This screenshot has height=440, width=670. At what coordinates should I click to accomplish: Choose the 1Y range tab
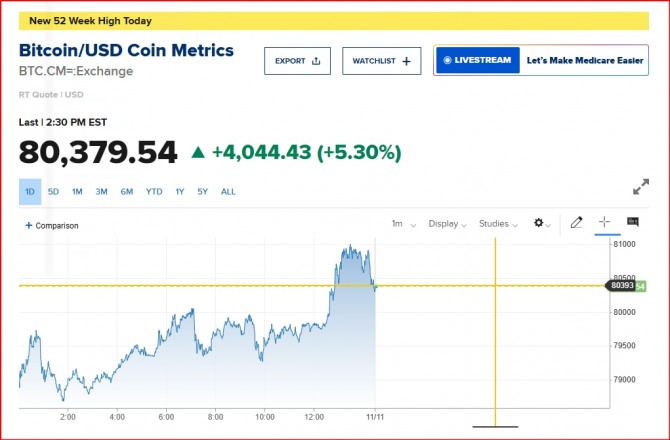point(180,191)
